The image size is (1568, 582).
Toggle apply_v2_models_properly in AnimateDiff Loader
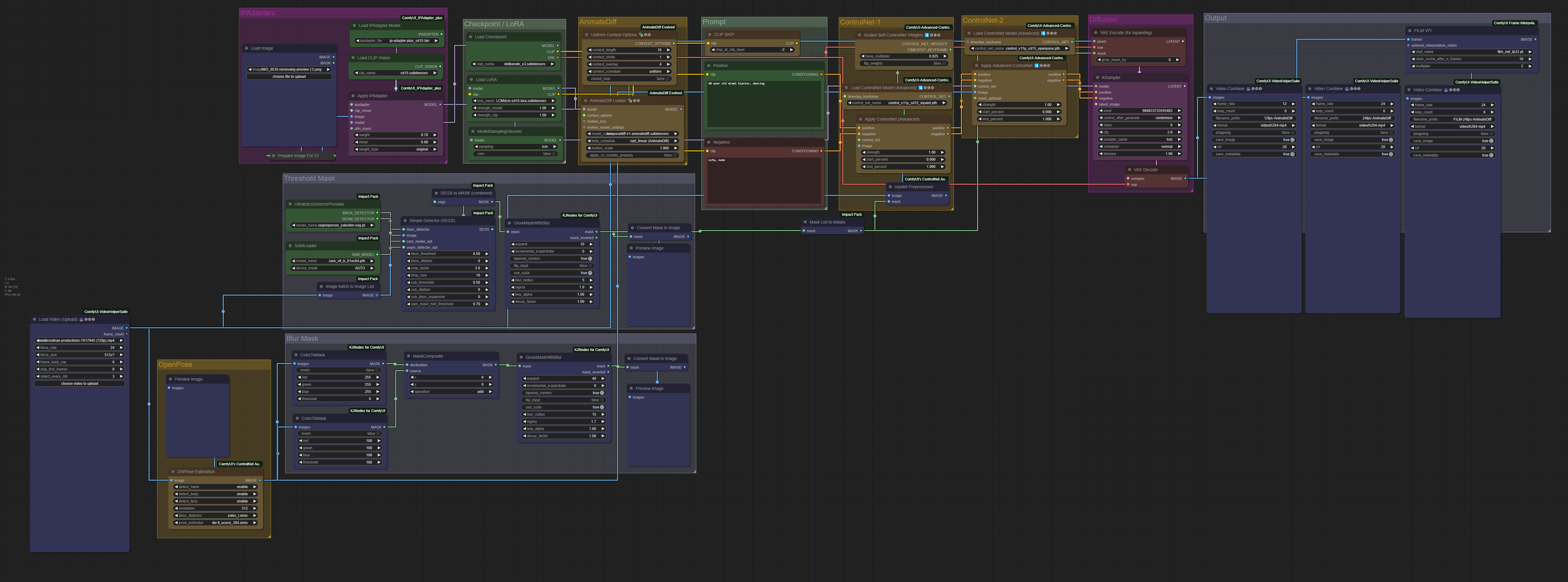point(632,155)
